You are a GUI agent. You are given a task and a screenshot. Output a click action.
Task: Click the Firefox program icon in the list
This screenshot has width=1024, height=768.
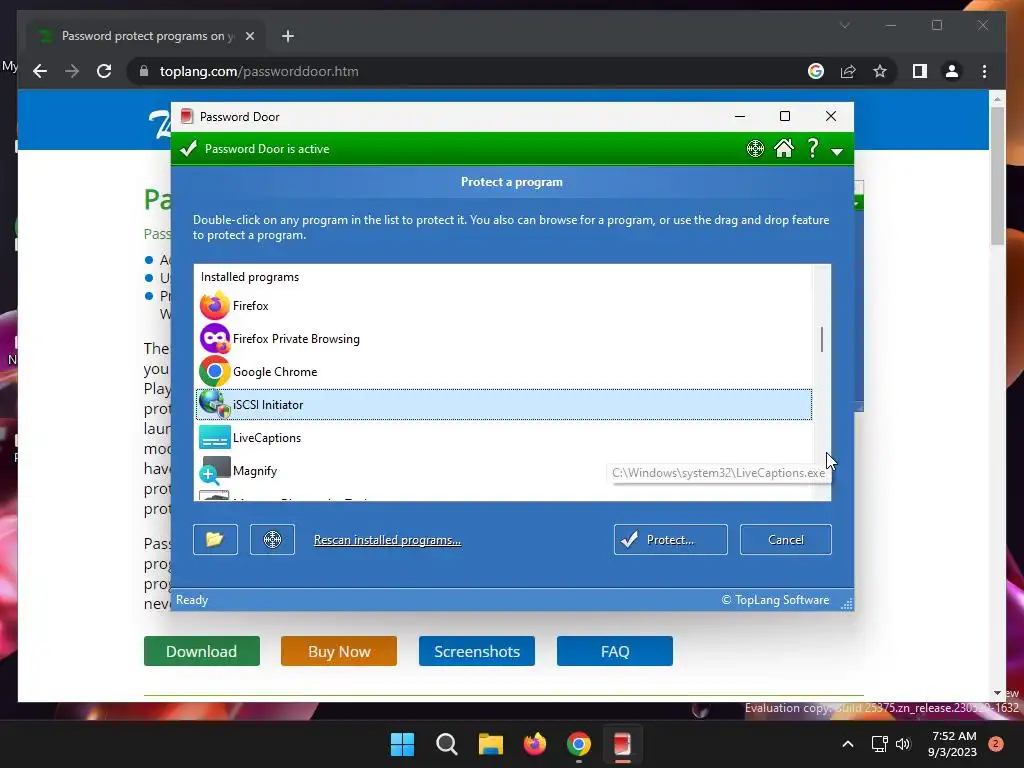click(x=214, y=306)
